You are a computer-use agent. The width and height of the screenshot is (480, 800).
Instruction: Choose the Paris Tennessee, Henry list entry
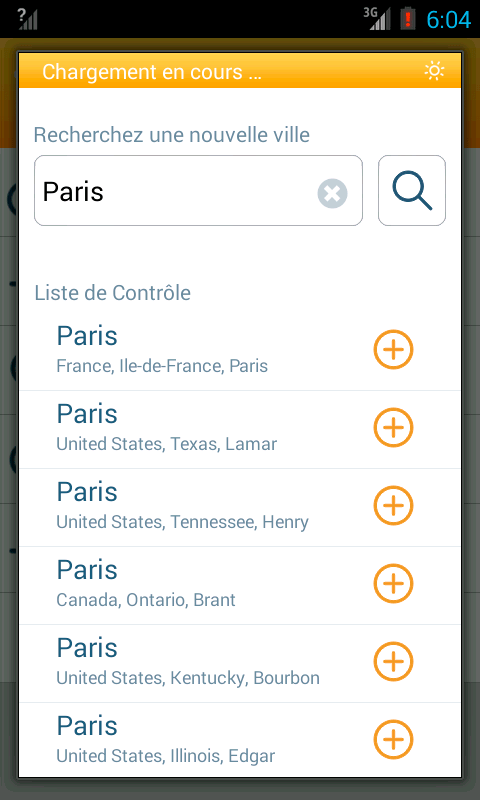coord(240,508)
